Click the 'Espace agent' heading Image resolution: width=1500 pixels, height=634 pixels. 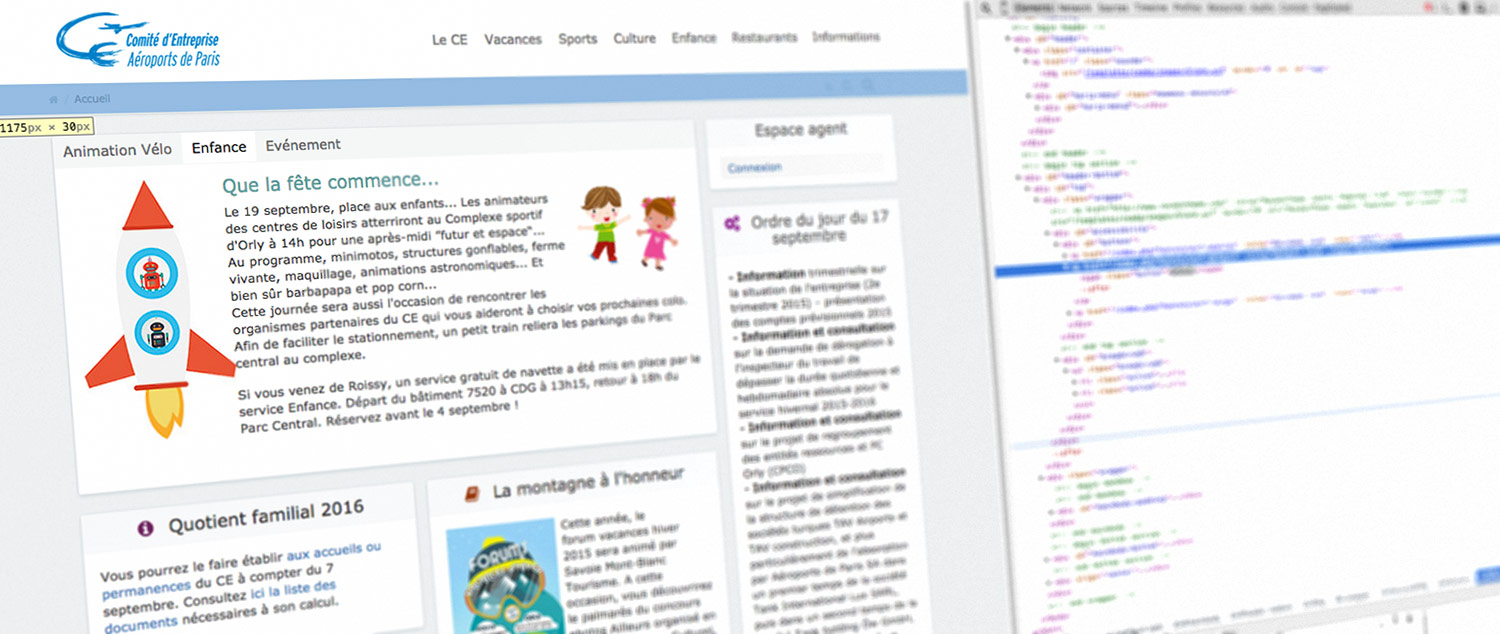pyautogui.click(x=801, y=129)
